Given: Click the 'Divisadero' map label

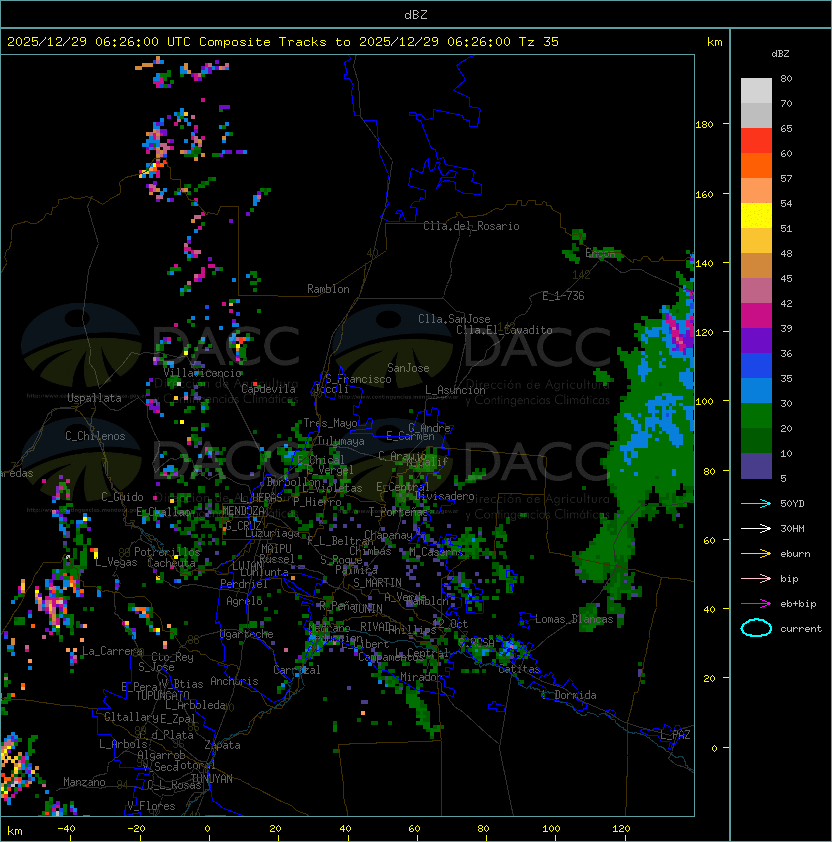Looking at the screenshot, I should tap(444, 496).
